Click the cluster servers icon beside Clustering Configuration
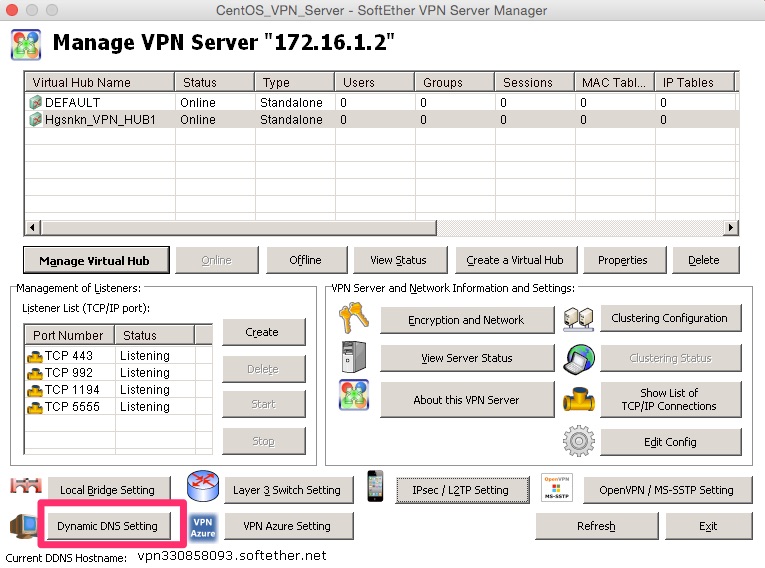The width and height of the screenshot is (765, 568). click(578, 319)
